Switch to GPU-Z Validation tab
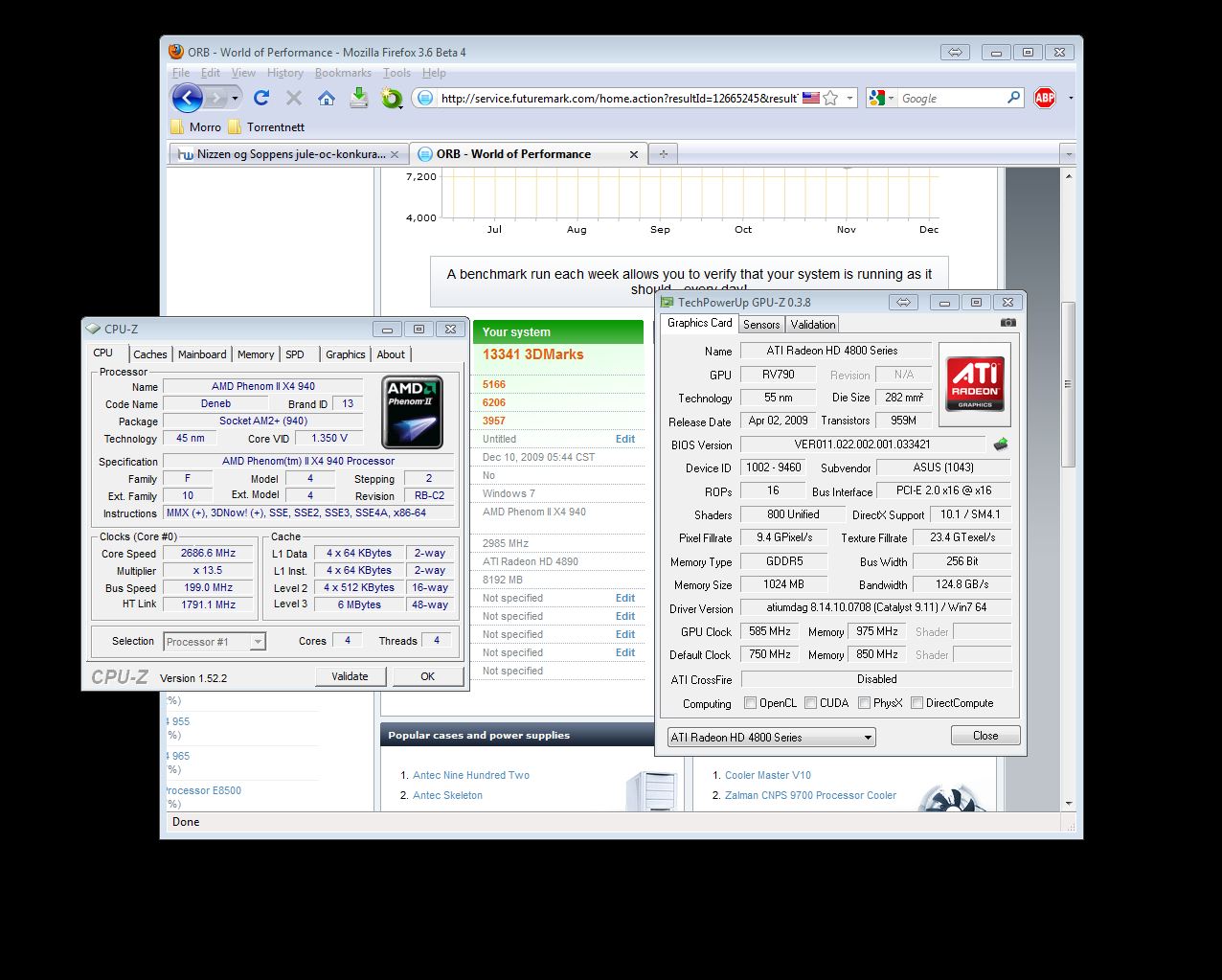The image size is (1222, 980). [x=813, y=325]
